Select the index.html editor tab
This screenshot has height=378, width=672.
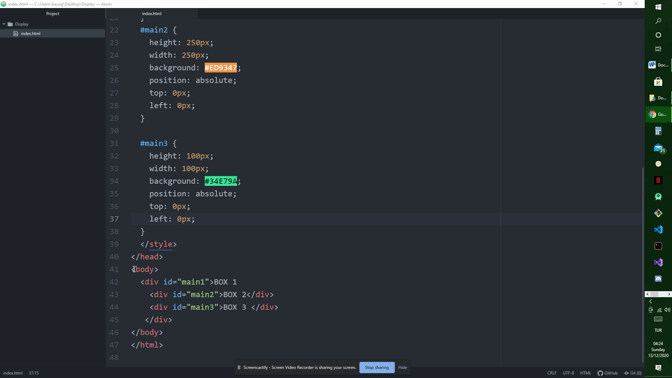point(151,13)
